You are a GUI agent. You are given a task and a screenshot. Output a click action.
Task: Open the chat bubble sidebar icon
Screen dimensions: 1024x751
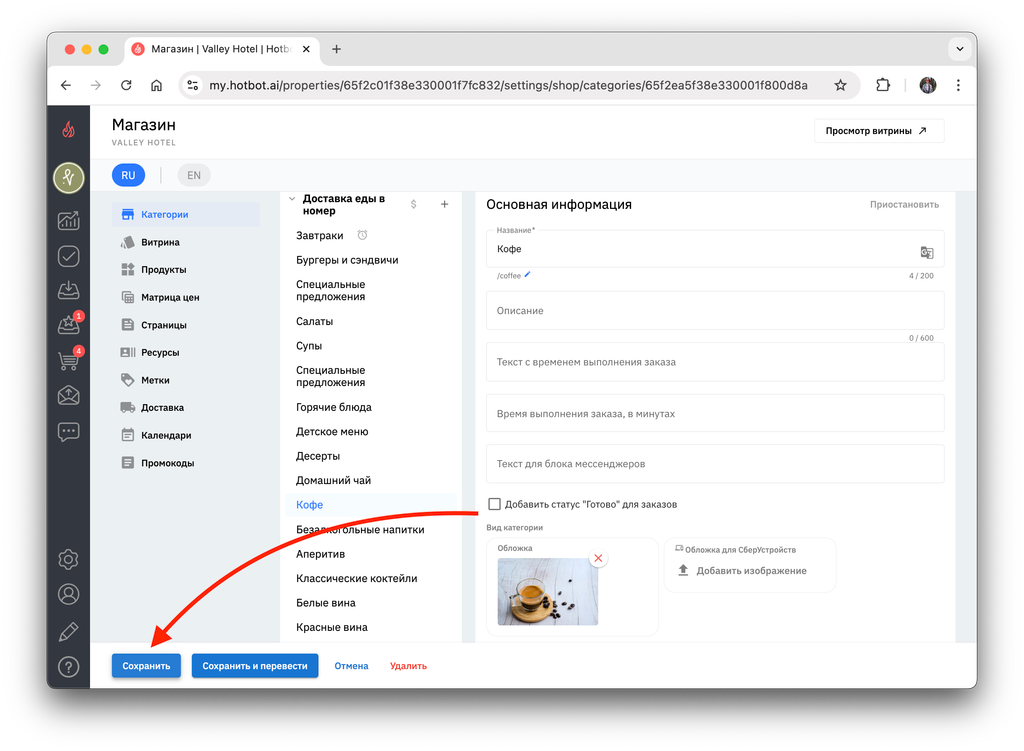point(69,432)
